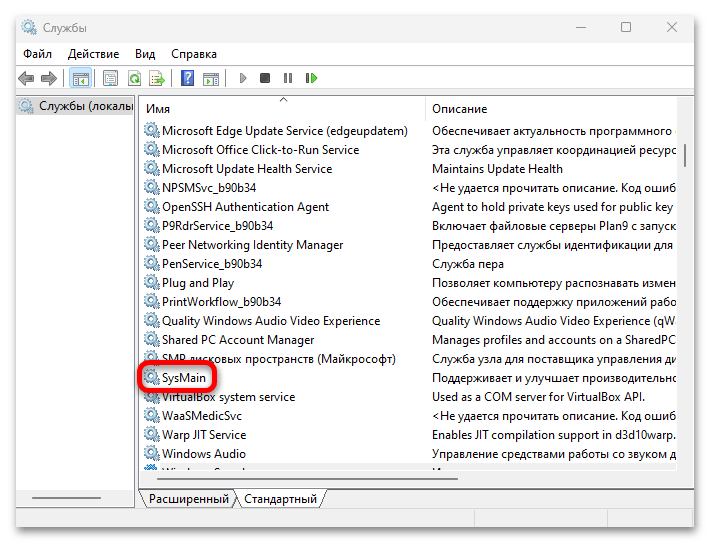Minimize the Службы window
Viewport: 710px width, 543px height.
click(581, 27)
